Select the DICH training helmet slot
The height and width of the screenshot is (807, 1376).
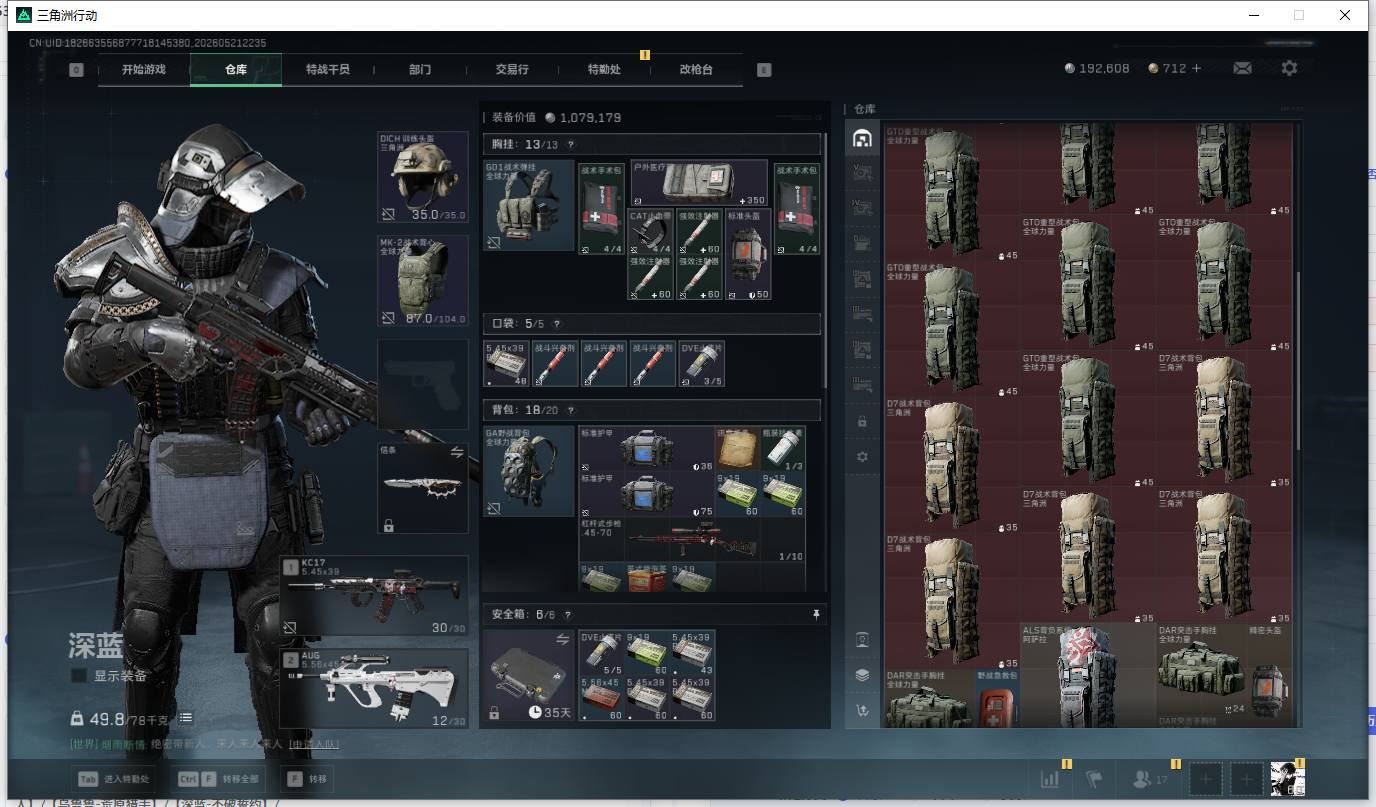(x=423, y=177)
